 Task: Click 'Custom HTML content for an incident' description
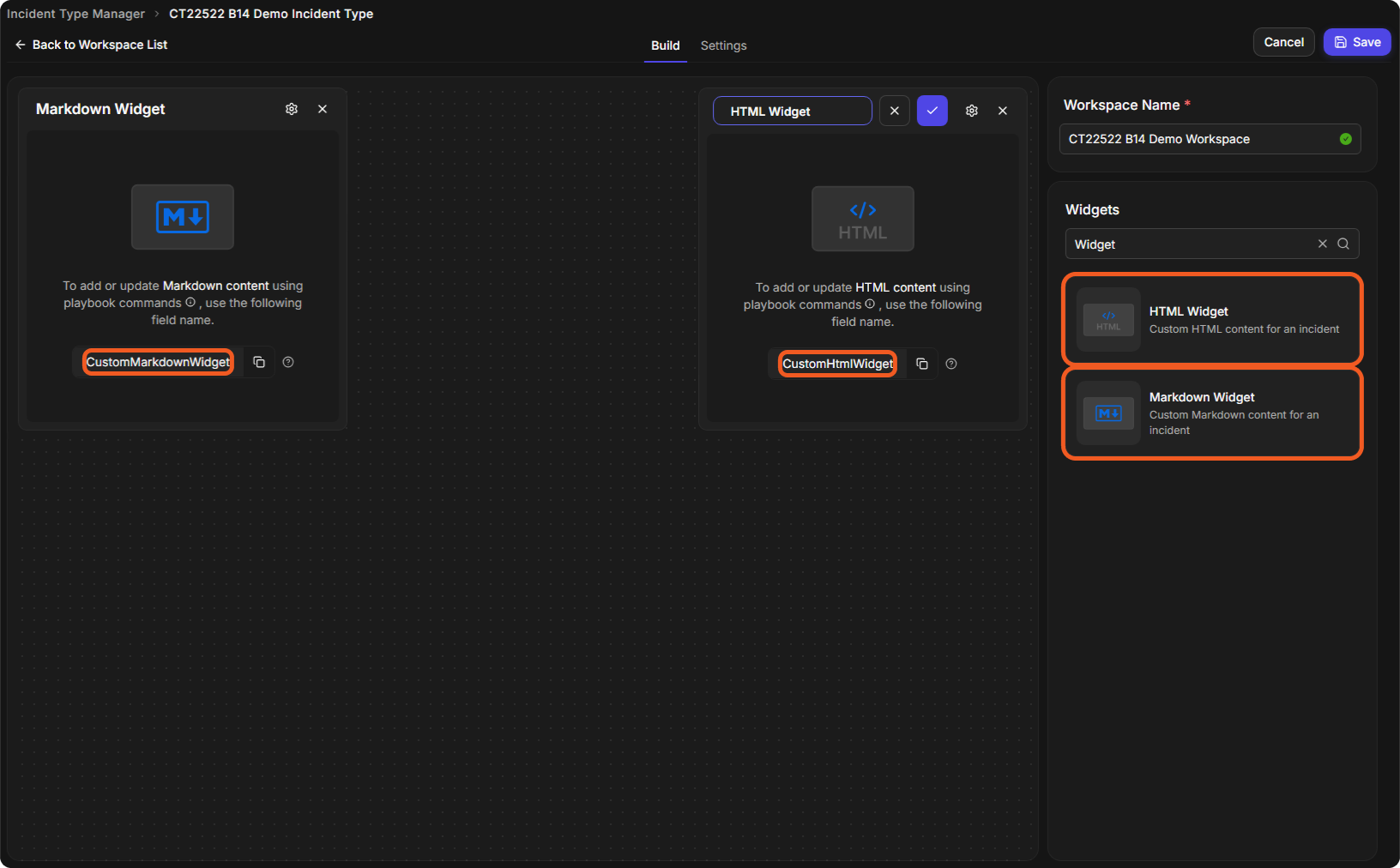[x=1244, y=329]
